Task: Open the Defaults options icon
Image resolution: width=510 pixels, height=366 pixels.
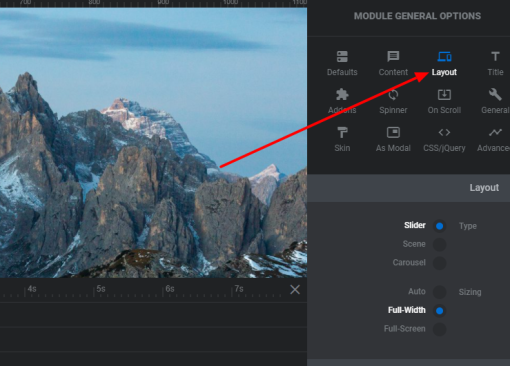Action: [x=342, y=57]
